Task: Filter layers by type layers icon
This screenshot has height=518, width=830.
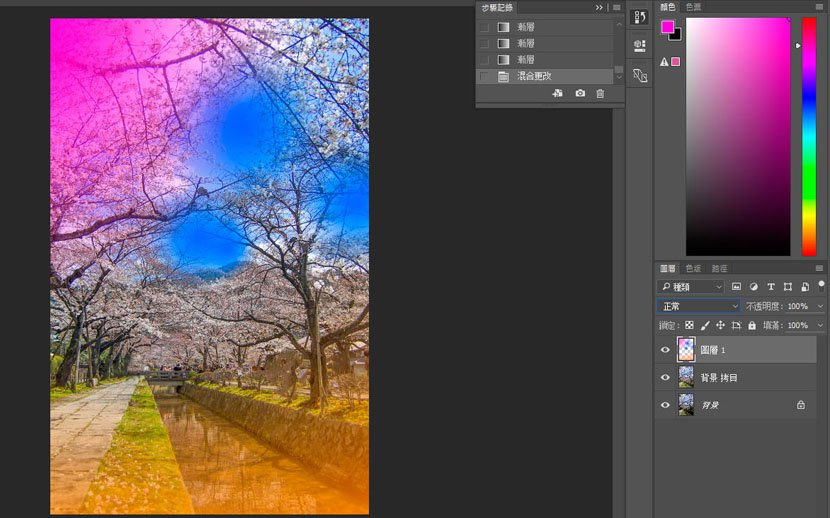Action: (x=771, y=287)
